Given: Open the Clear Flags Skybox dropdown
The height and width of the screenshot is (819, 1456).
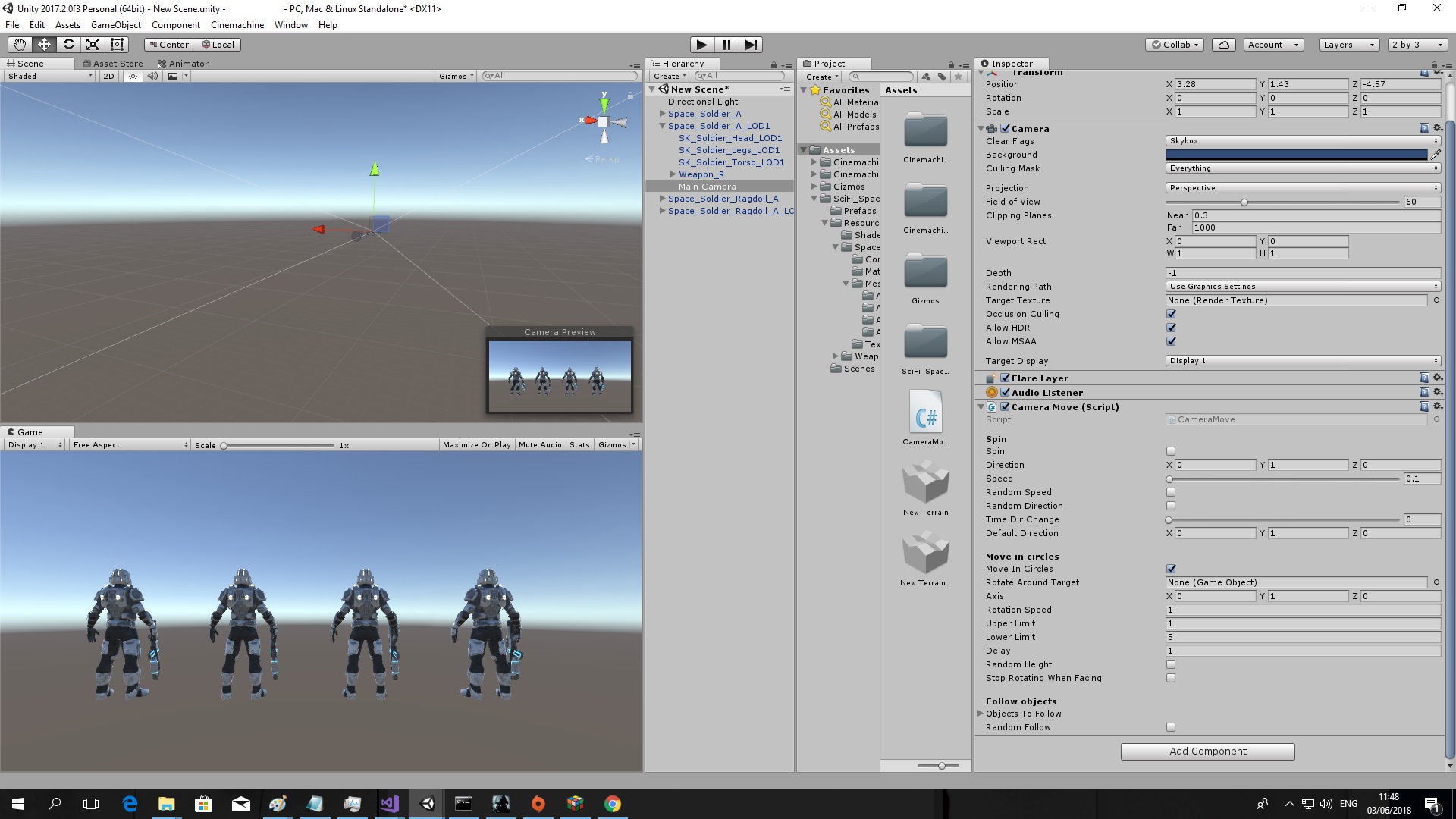Looking at the screenshot, I should point(1302,141).
